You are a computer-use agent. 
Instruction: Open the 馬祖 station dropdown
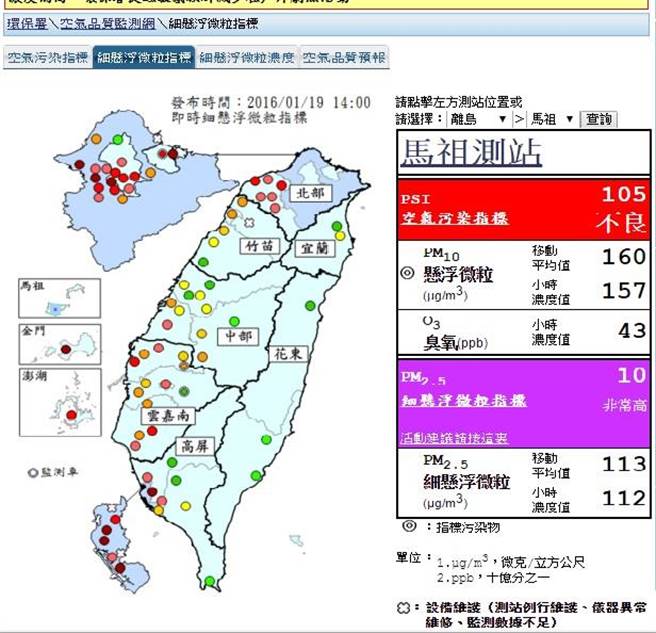tap(551, 120)
